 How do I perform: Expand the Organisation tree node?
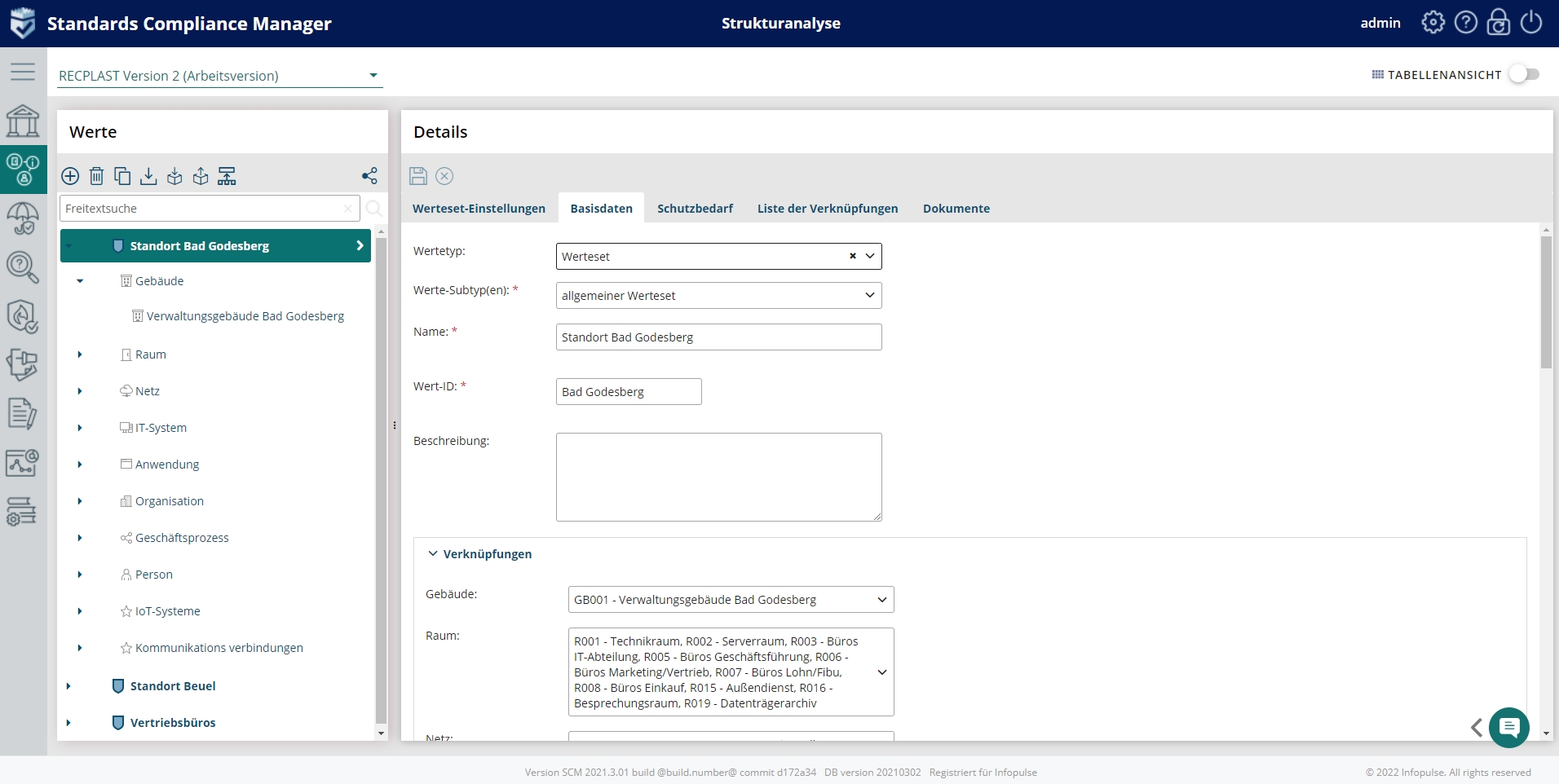[x=80, y=501]
